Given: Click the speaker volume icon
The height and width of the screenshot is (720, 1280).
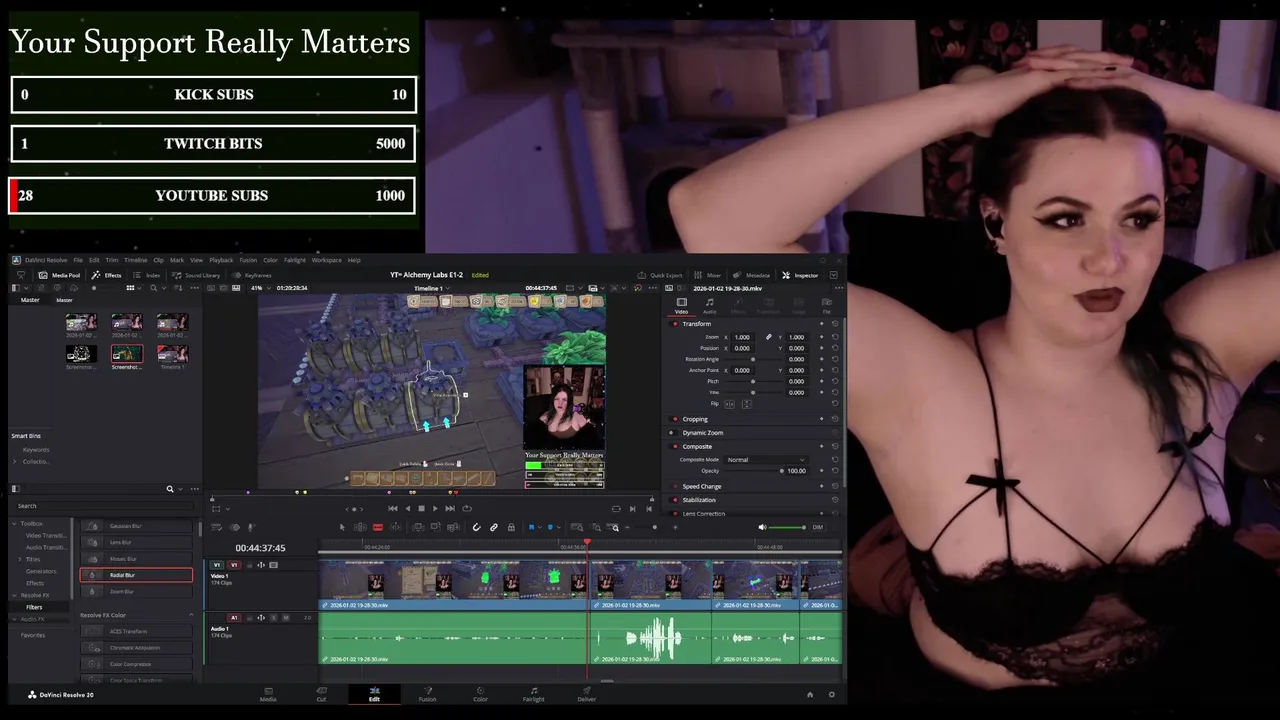Looking at the screenshot, I should [x=762, y=527].
